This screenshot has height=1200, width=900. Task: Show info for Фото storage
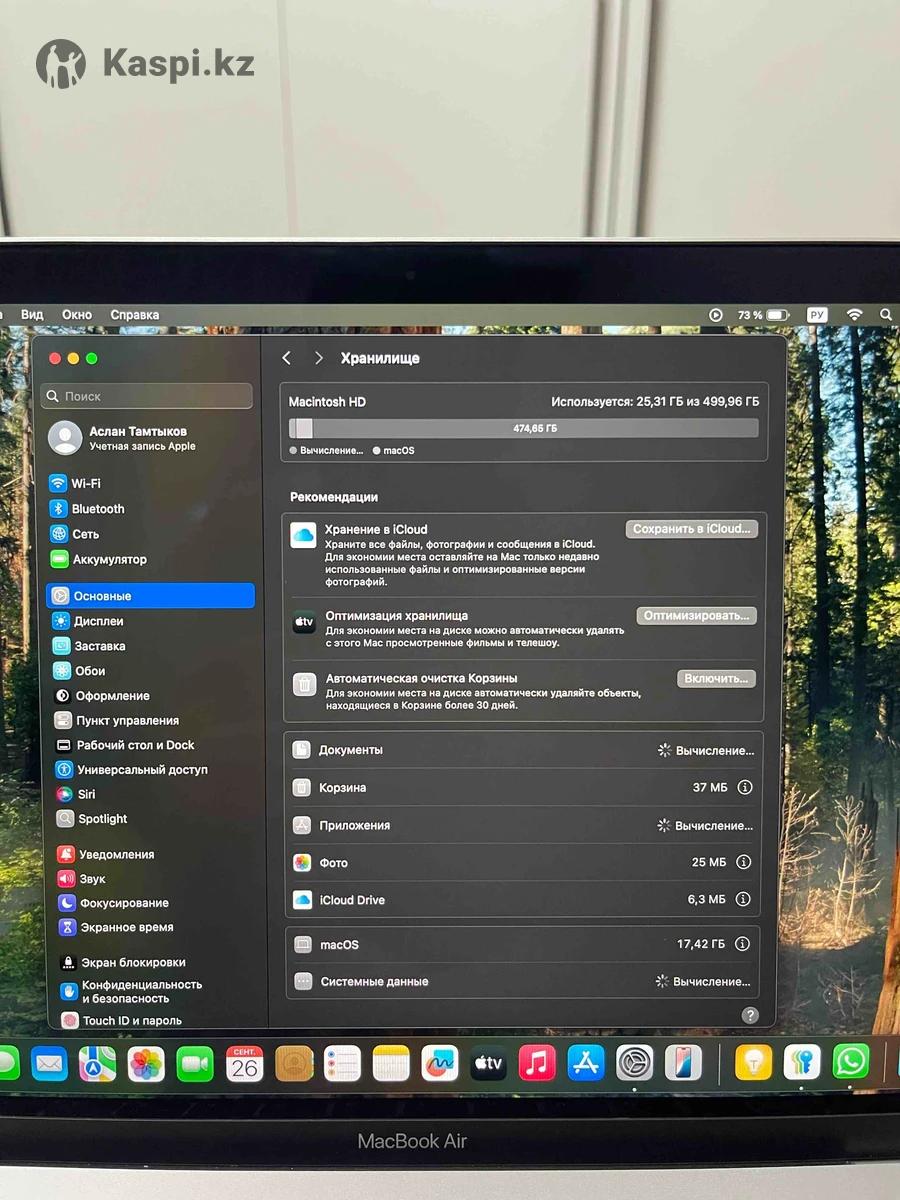[x=743, y=862]
